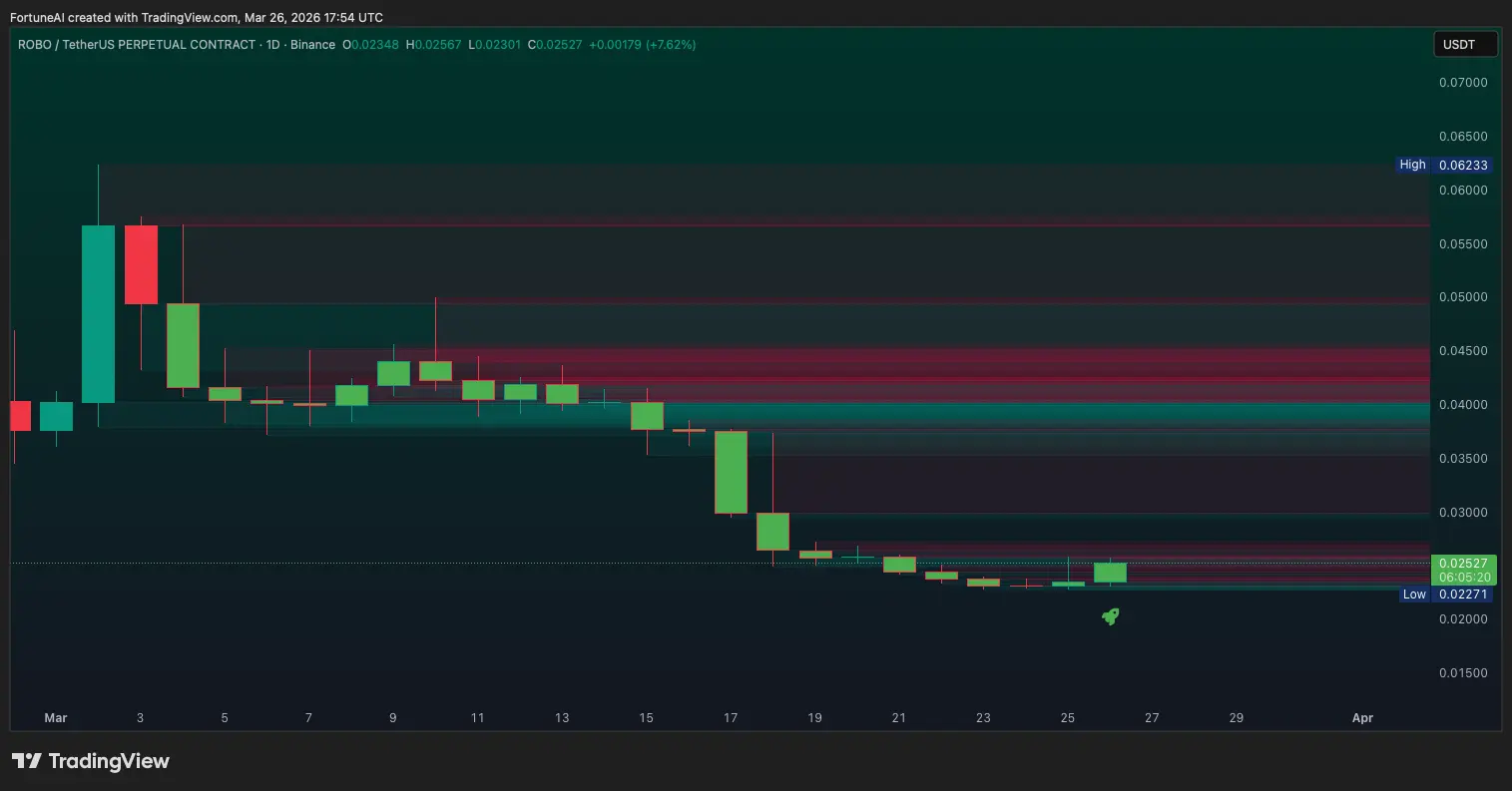Click the low value L0.02301

point(494,45)
